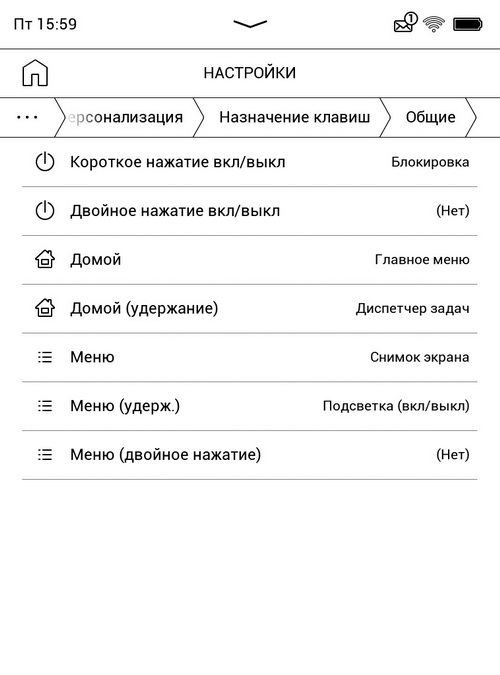This screenshot has width=500, height=675.
Task: Open the Блокировка value for short press
Action: 430,162
